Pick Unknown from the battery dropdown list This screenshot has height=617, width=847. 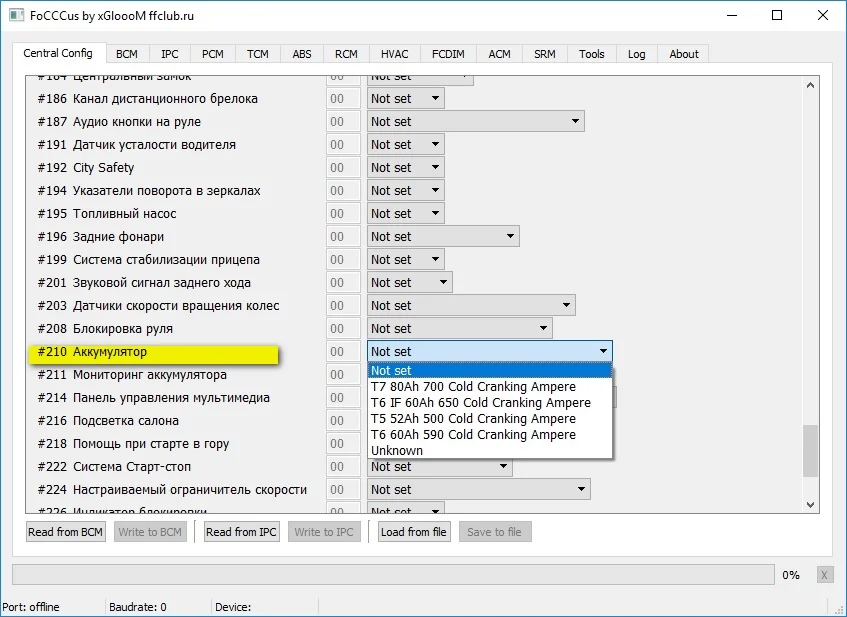point(397,451)
